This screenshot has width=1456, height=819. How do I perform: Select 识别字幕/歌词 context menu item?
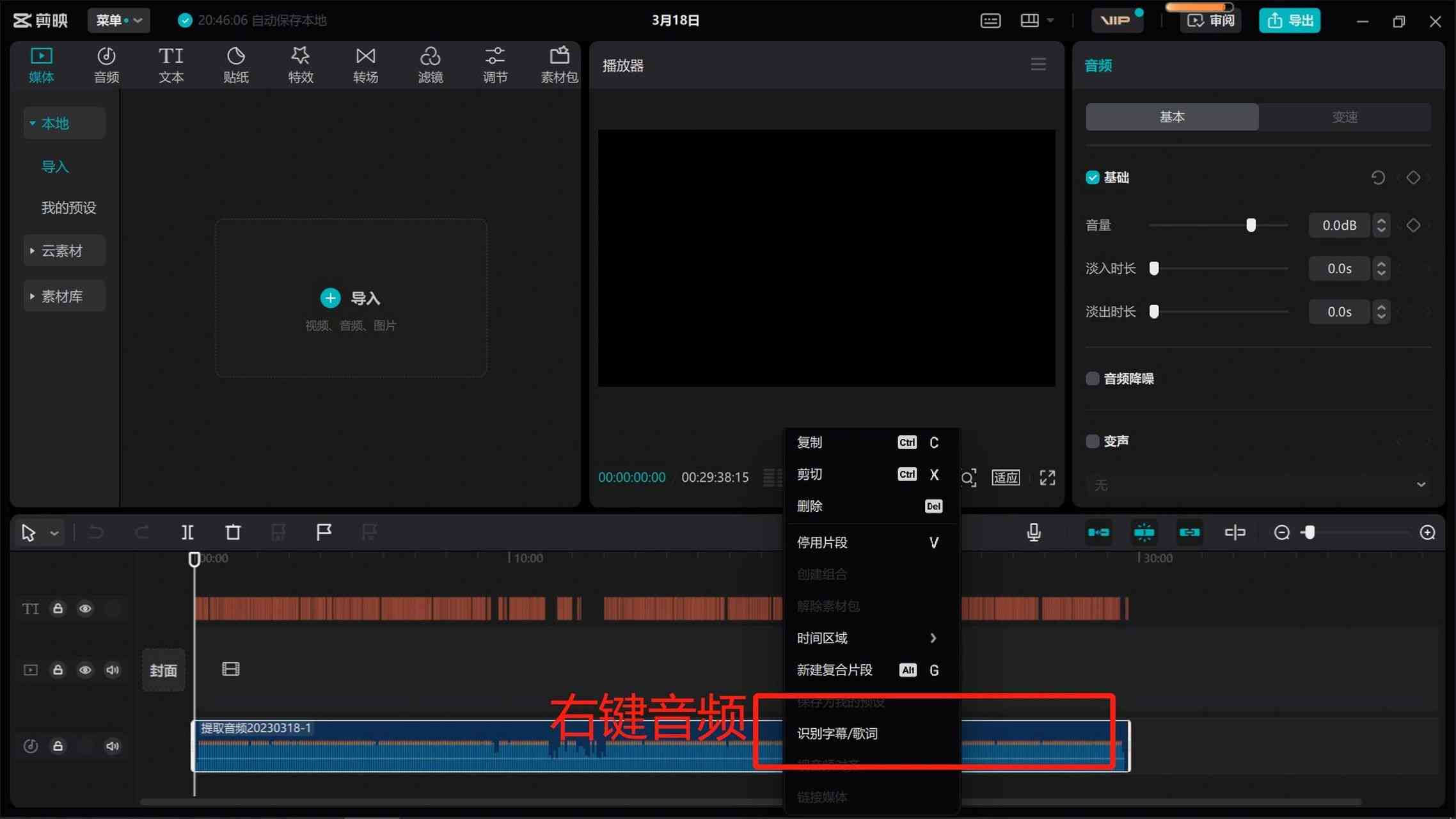click(838, 733)
